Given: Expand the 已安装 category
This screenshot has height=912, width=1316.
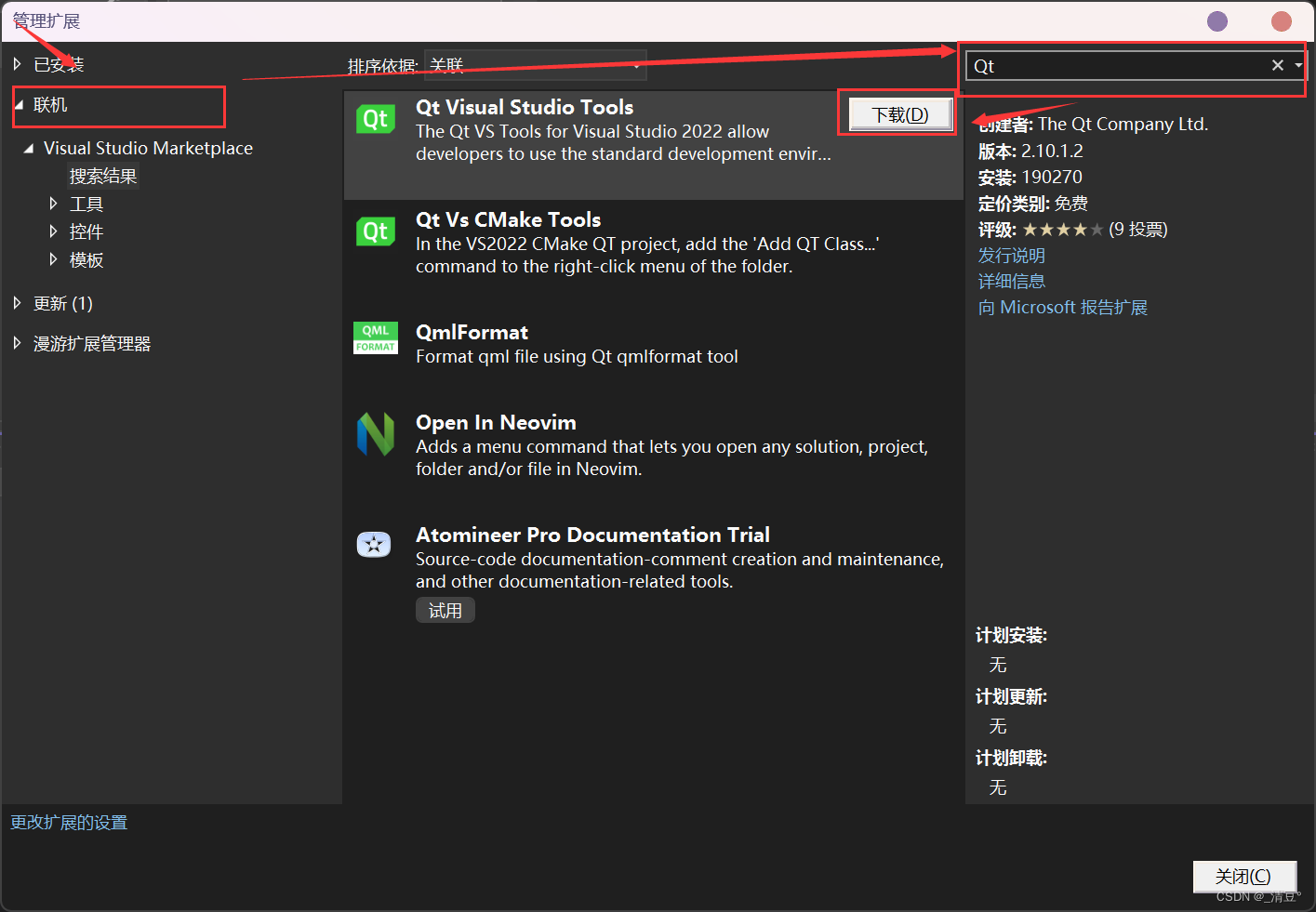Looking at the screenshot, I should tap(18, 64).
